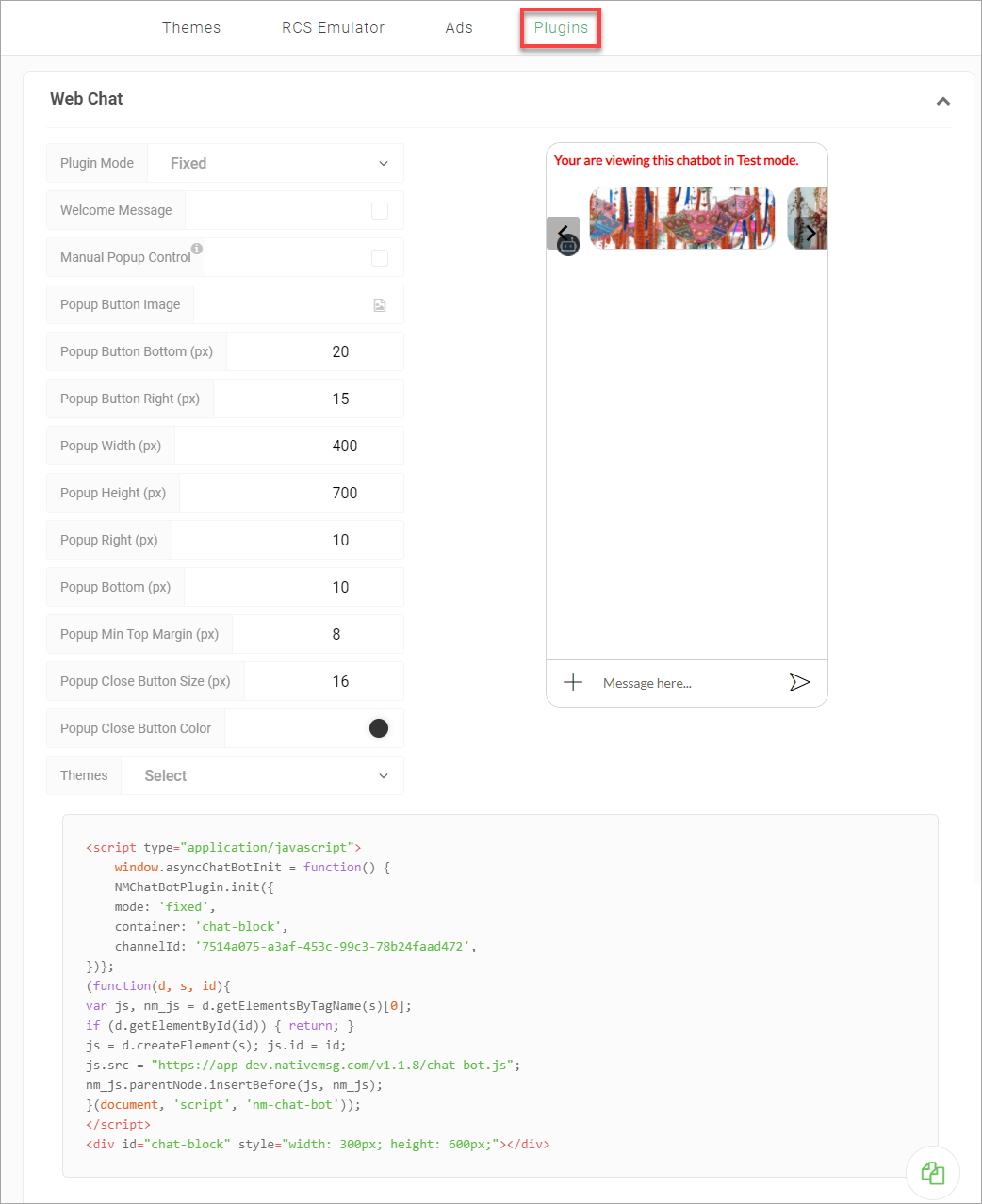The image size is (982, 1204).
Task: Open the Themes select dropdown
Action: point(263,775)
